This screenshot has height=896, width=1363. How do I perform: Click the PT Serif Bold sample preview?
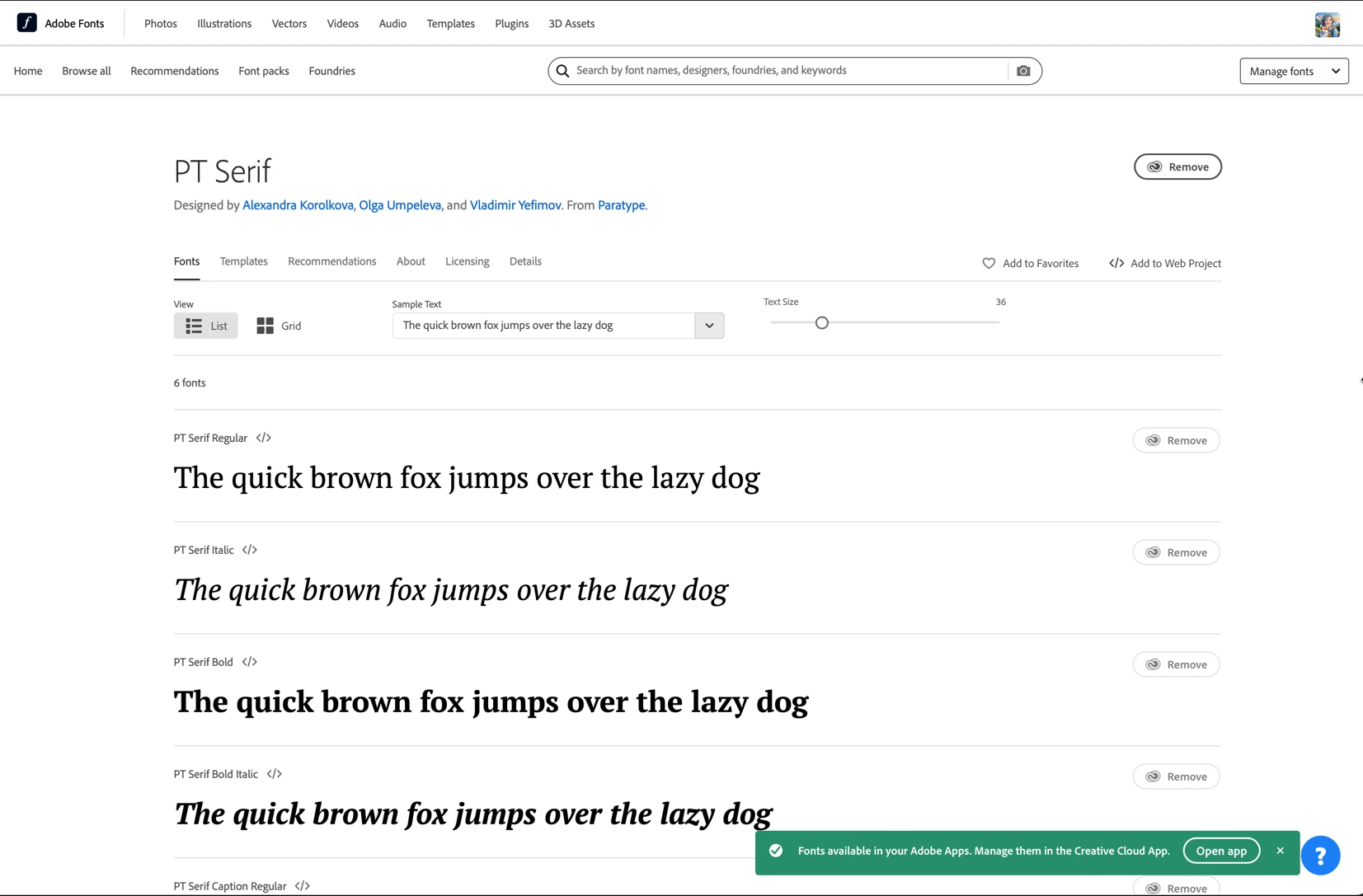(491, 703)
